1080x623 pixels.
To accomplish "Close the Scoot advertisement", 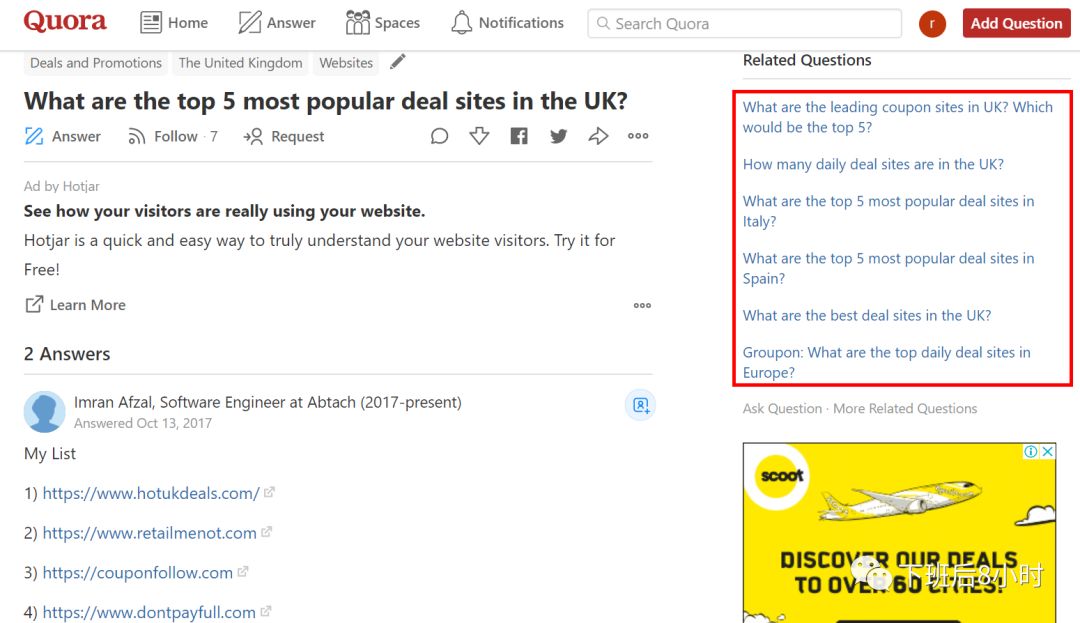I will pyautogui.click(x=1048, y=452).
